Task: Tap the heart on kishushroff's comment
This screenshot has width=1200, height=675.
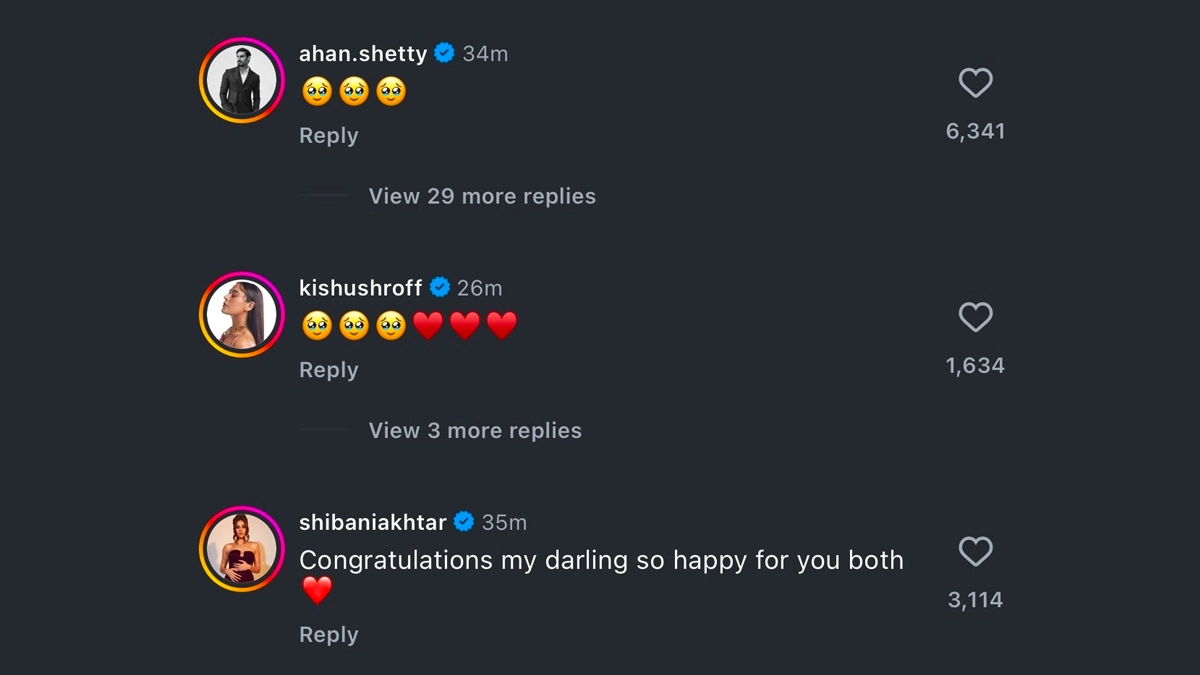Action: [975, 318]
